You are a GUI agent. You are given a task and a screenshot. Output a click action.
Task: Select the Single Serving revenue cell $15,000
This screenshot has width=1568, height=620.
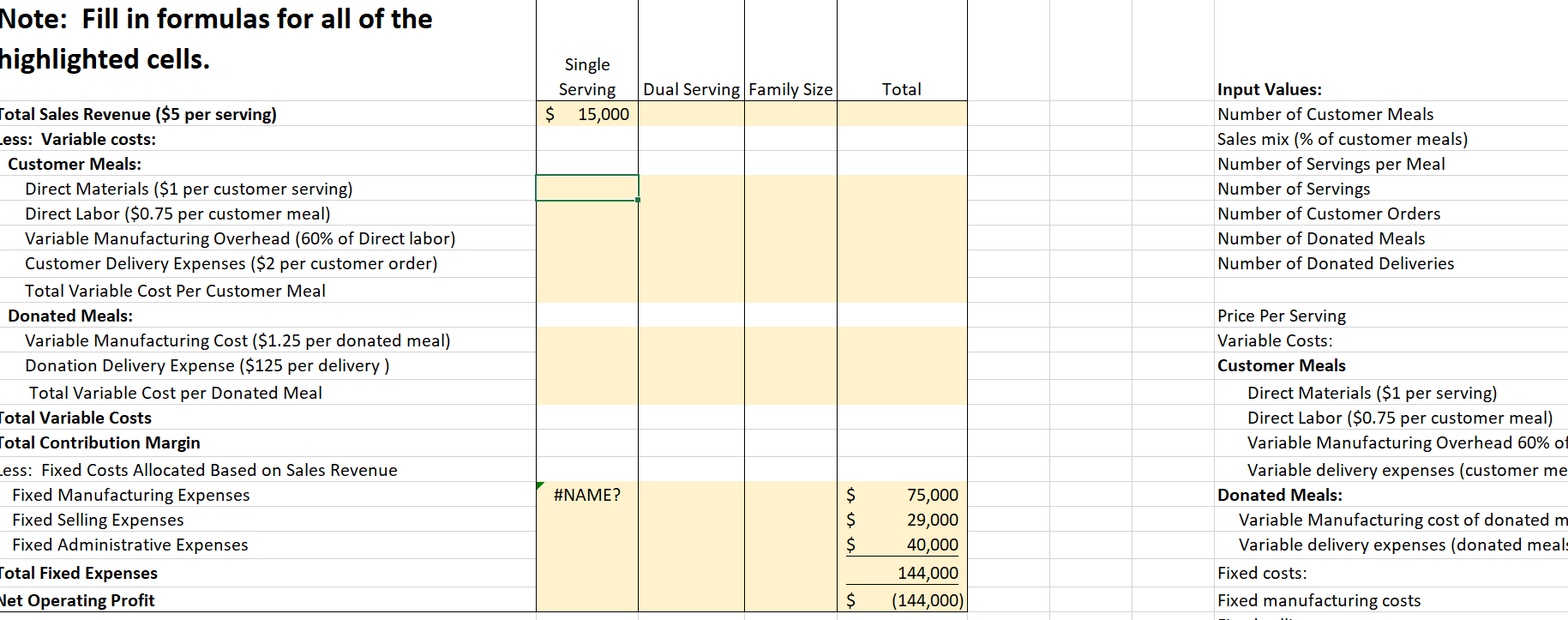(587, 114)
